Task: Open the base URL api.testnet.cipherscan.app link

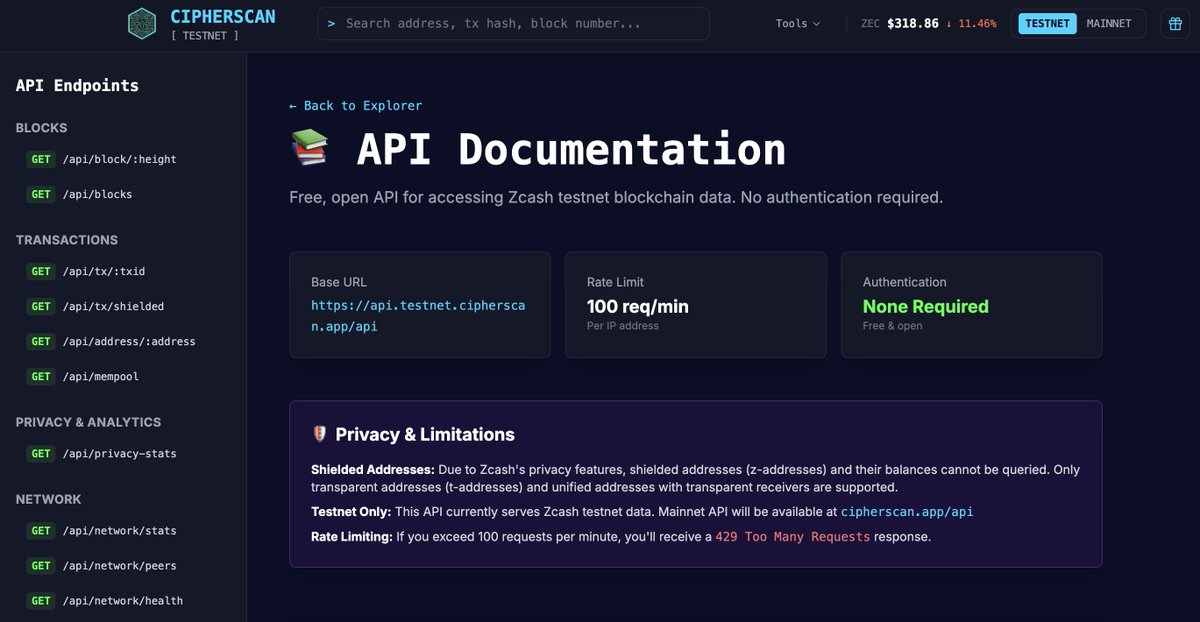Action: pyautogui.click(x=418, y=316)
